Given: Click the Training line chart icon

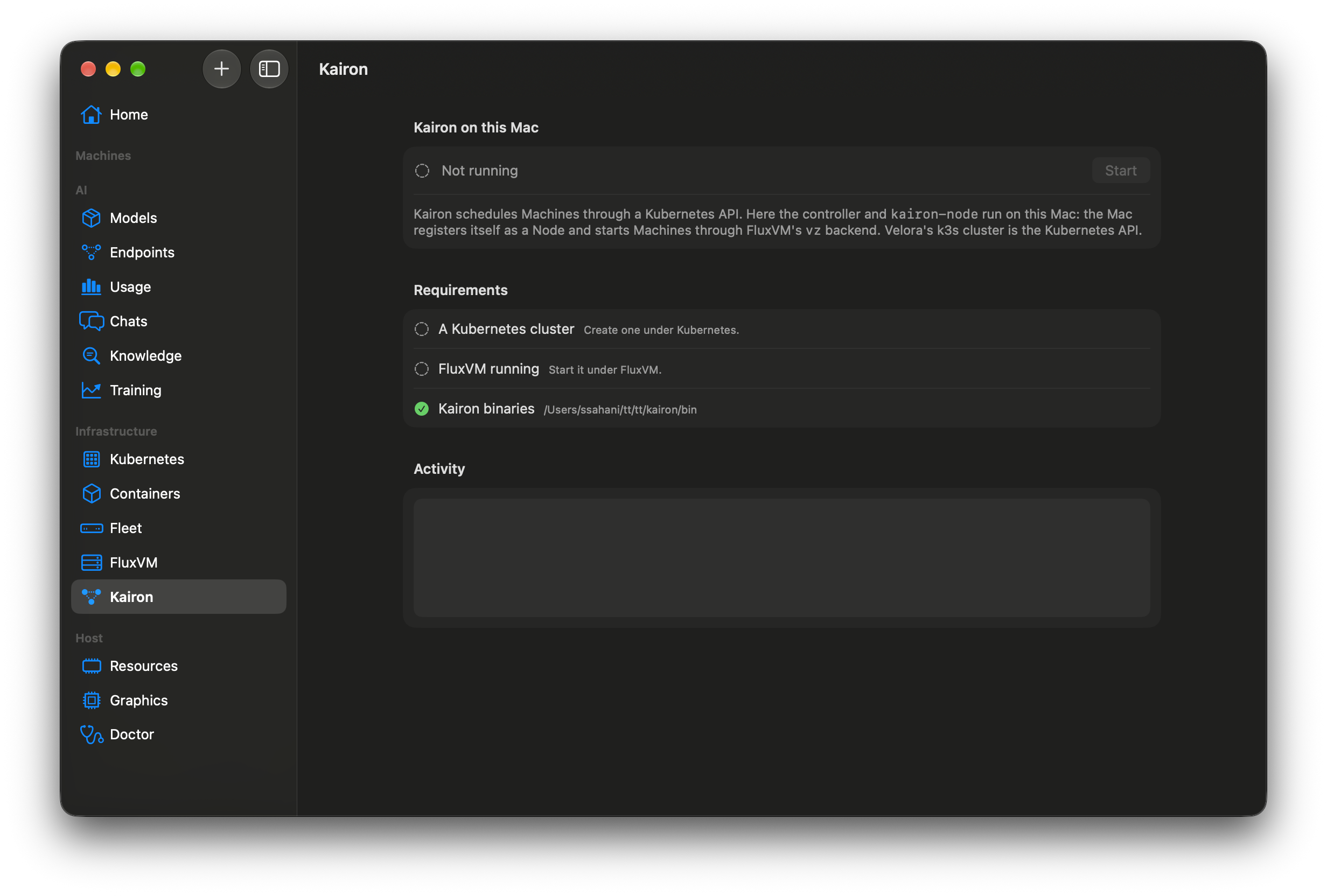Looking at the screenshot, I should tap(92, 390).
